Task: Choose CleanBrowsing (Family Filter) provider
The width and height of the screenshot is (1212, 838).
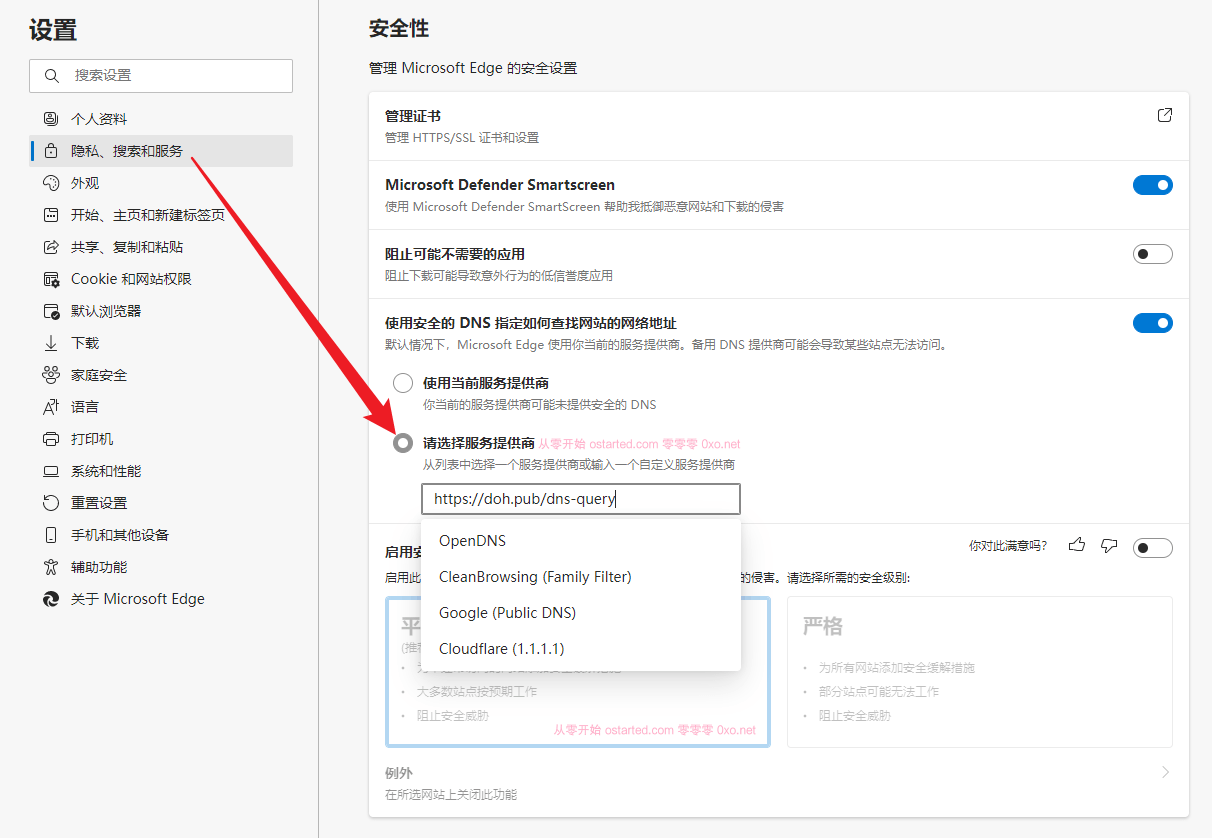Action: tap(581, 577)
